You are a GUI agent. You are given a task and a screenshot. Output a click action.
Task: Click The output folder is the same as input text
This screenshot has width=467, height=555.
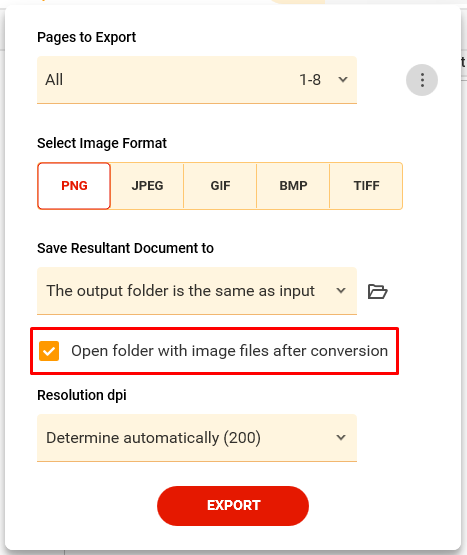click(180, 291)
